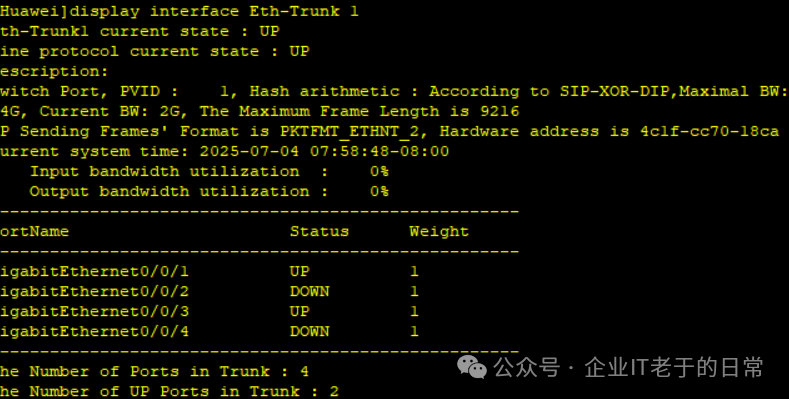Viewport: 789px width, 399px height.
Task: Click the 企业IT老于的日常 watermark text
Action: (674, 367)
